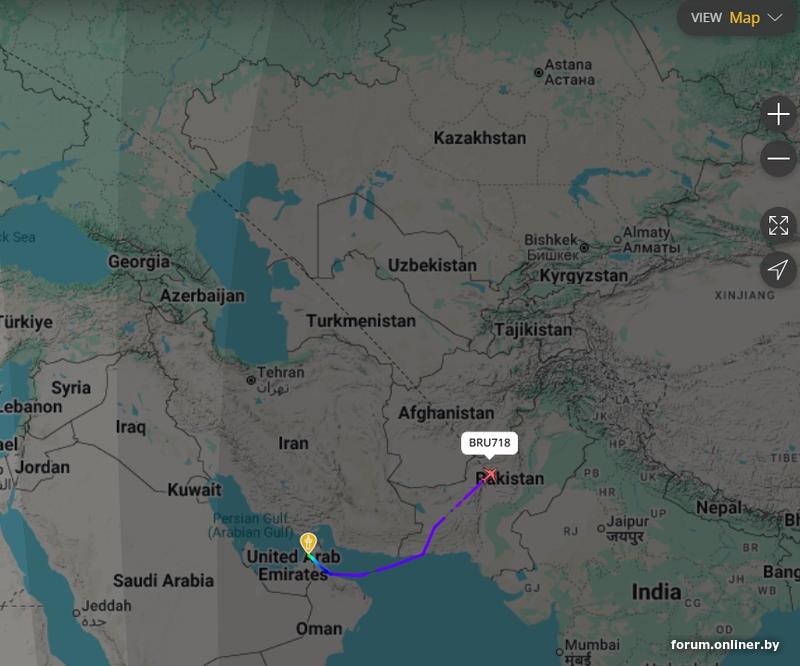
Task: Select the red BRU718 aircraft icon
Action: 490,475
